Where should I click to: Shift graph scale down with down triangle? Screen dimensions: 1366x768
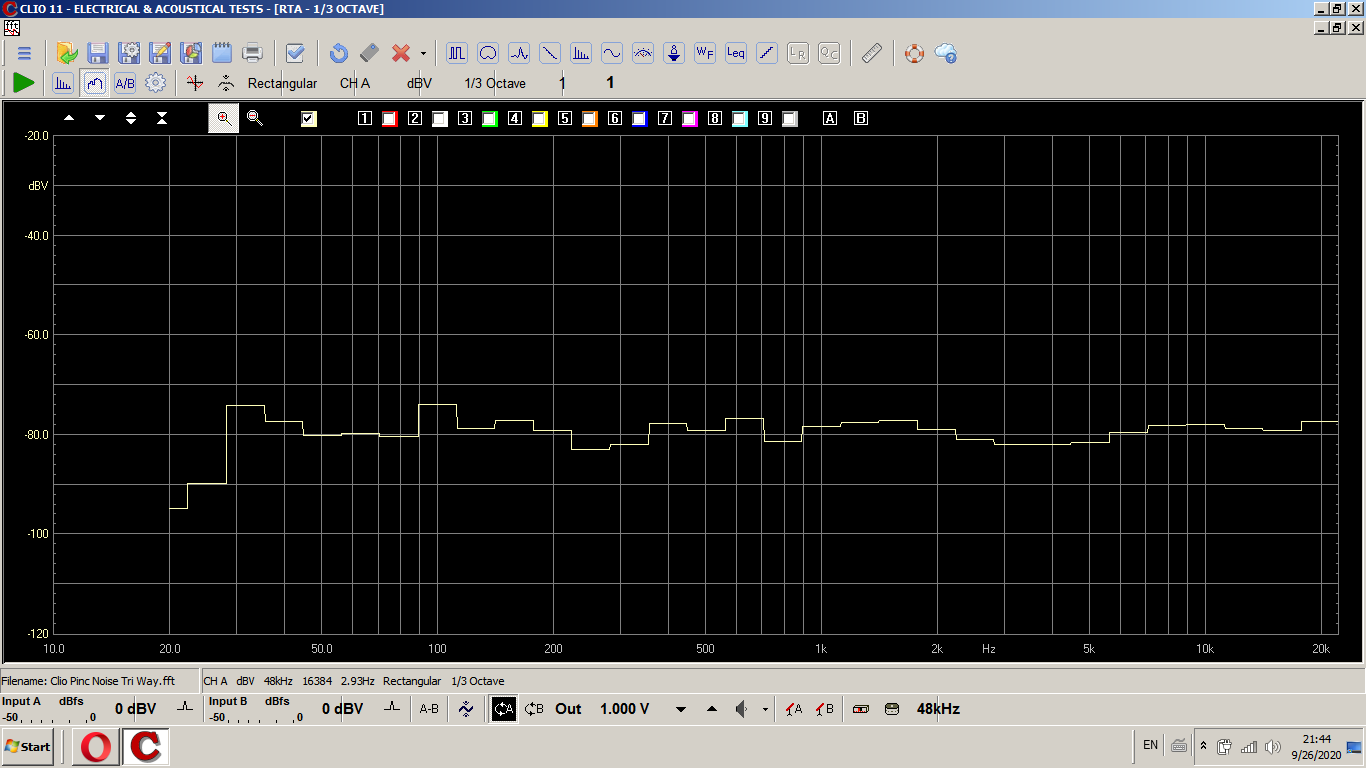pyautogui.click(x=100, y=118)
